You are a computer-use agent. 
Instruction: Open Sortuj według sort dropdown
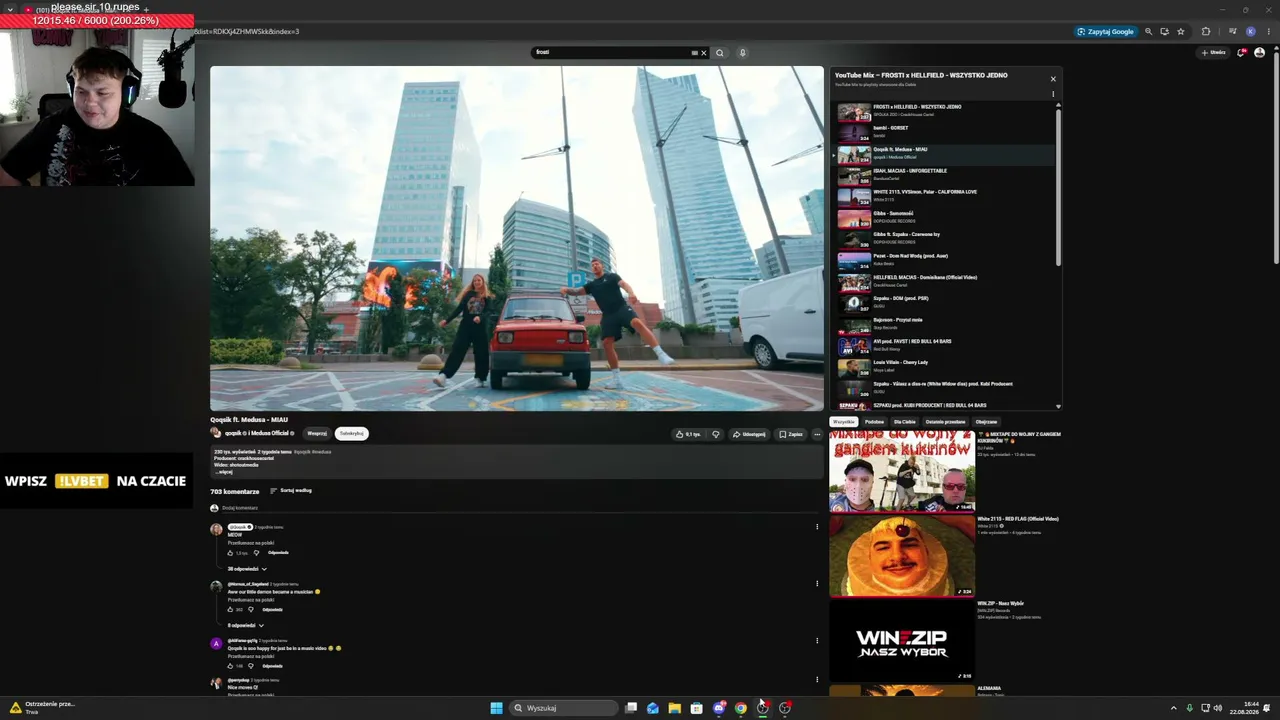tap(291, 491)
